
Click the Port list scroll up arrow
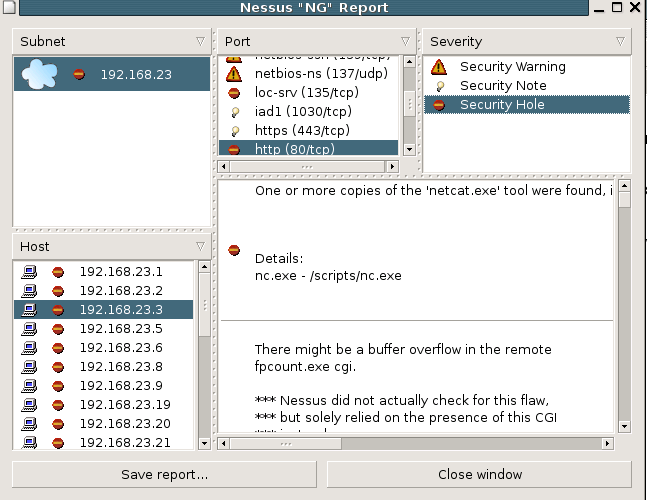coord(409,62)
